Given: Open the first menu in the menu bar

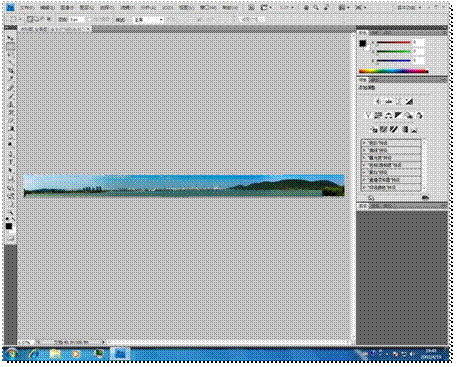Looking at the screenshot, I should pyautogui.click(x=27, y=7).
